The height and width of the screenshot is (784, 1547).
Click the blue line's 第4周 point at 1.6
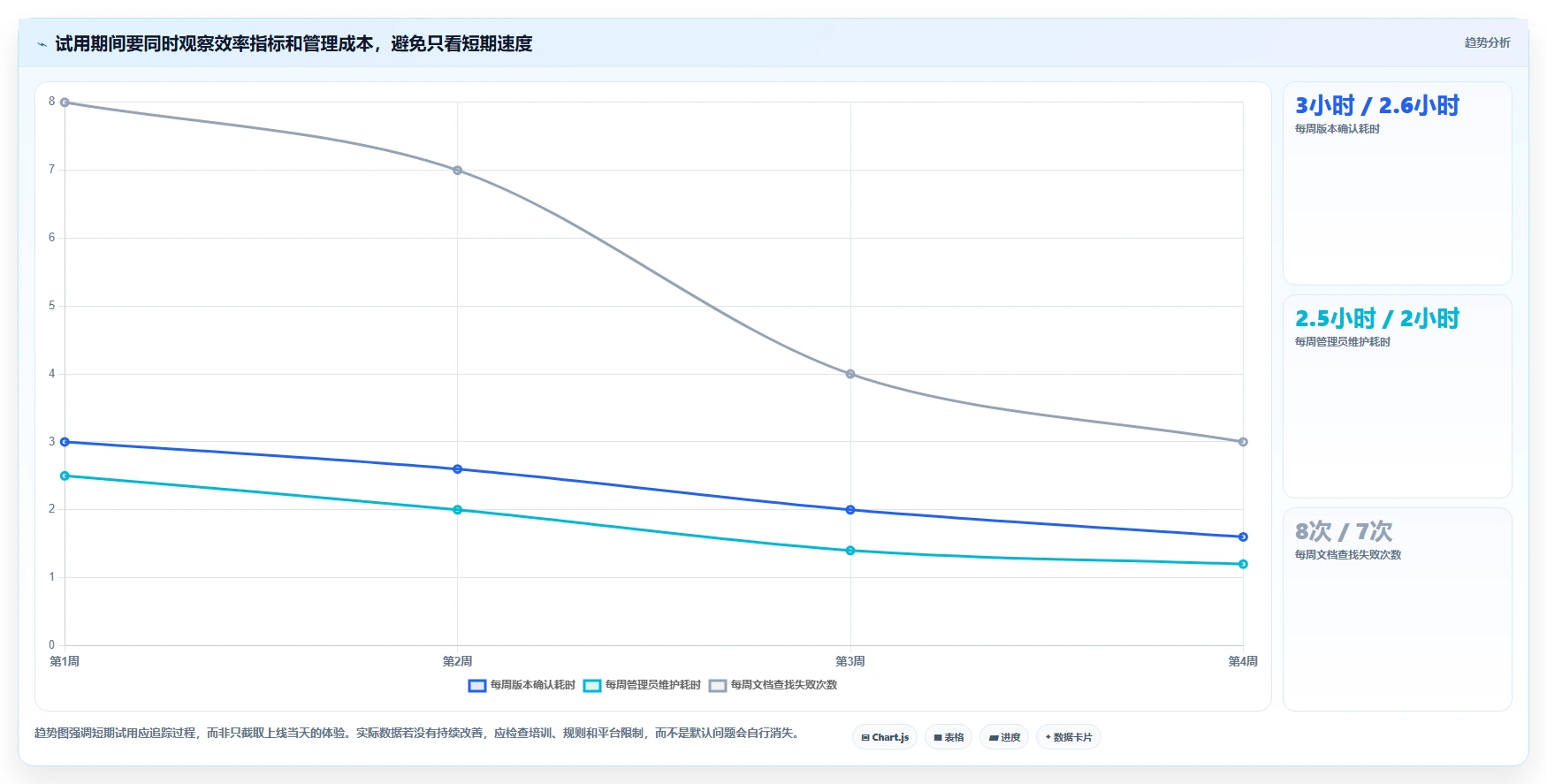[1243, 537]
